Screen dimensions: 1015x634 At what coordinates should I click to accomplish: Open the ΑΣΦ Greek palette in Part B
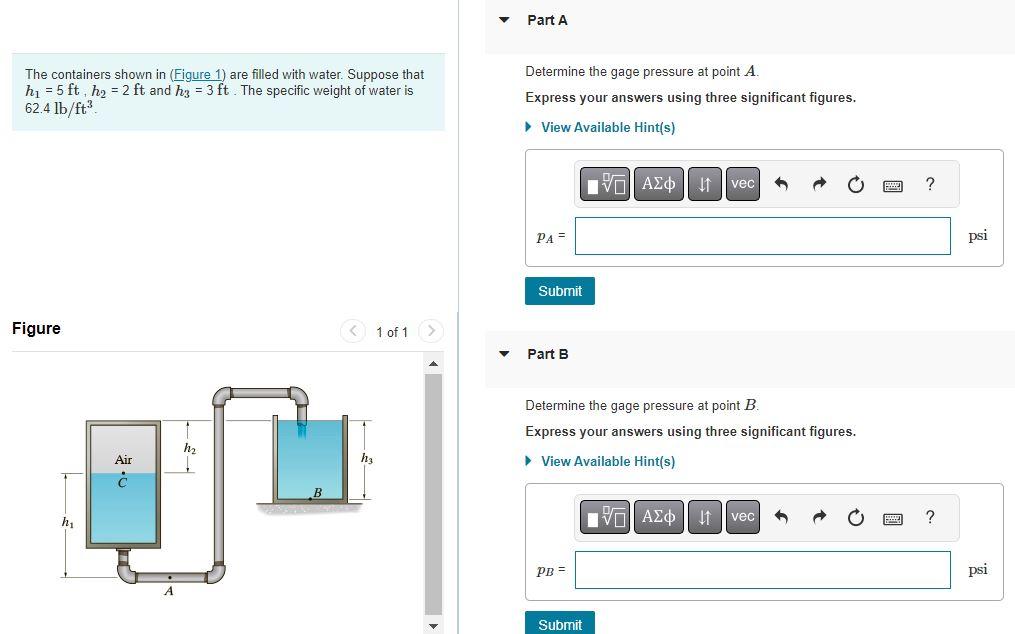tap(658, 517)
